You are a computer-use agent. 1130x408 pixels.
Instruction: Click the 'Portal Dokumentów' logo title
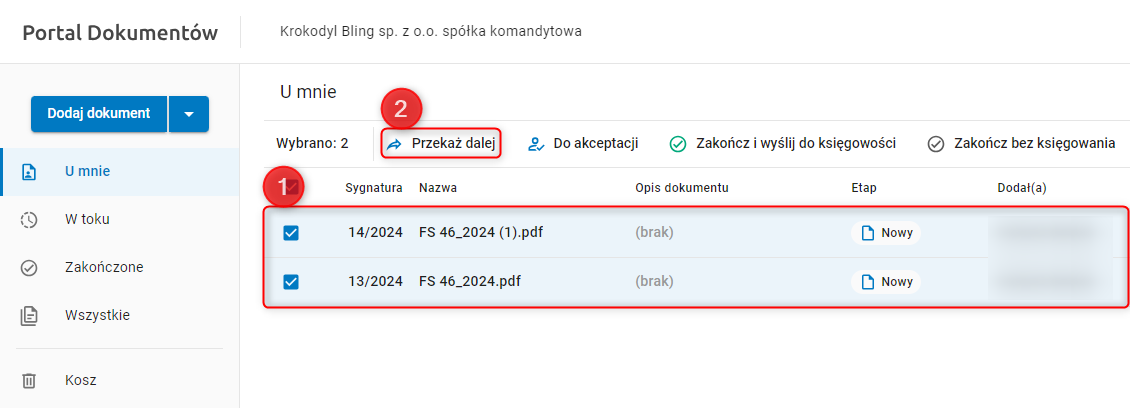(120, 32)
